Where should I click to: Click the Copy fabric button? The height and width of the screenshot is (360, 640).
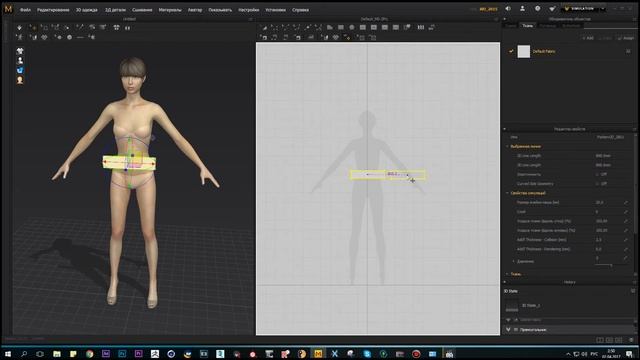click(605, 38)
